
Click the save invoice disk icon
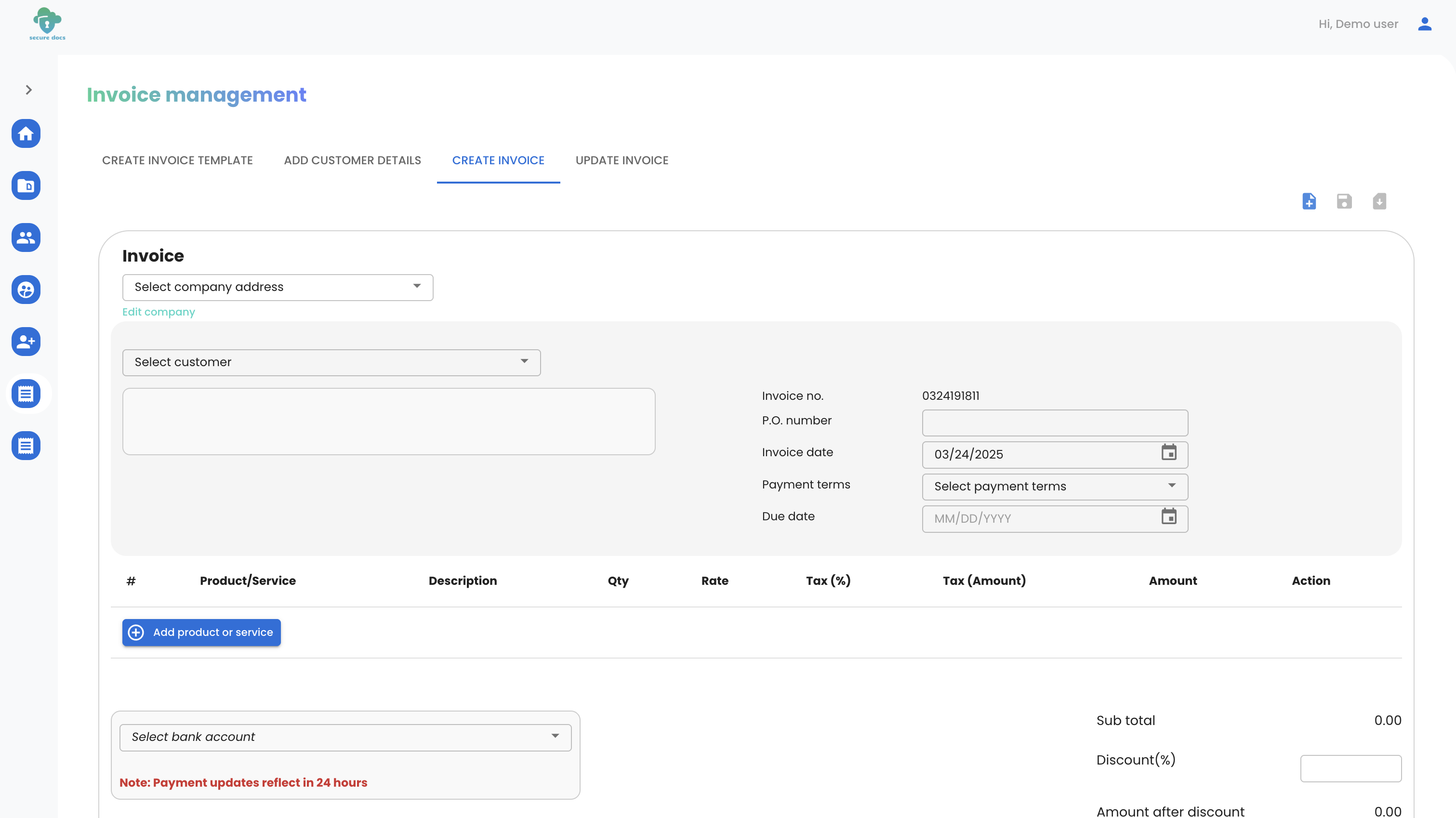click(x=1344, y=201)
